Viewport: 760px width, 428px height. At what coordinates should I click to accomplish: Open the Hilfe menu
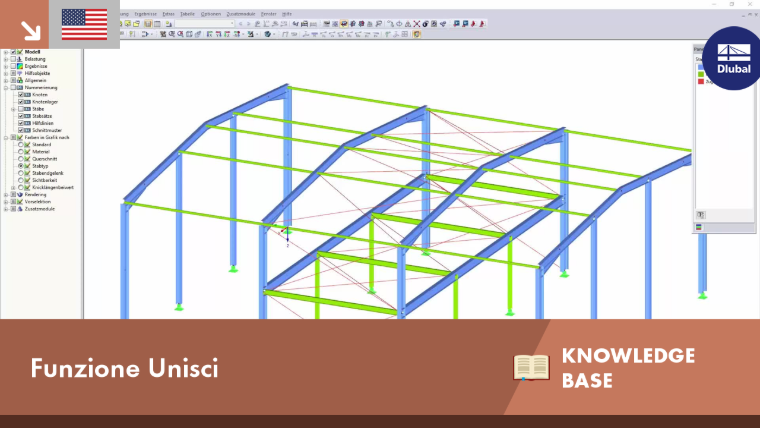point(287,14)
